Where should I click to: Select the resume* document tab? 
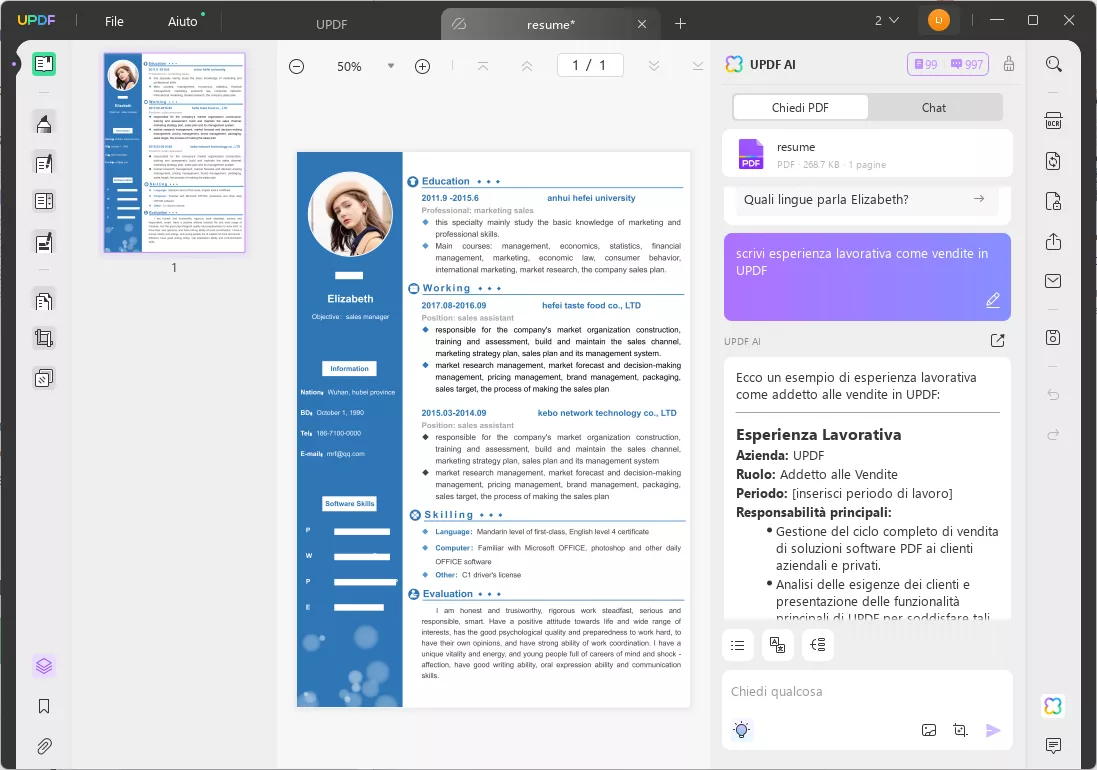[551, 24]
